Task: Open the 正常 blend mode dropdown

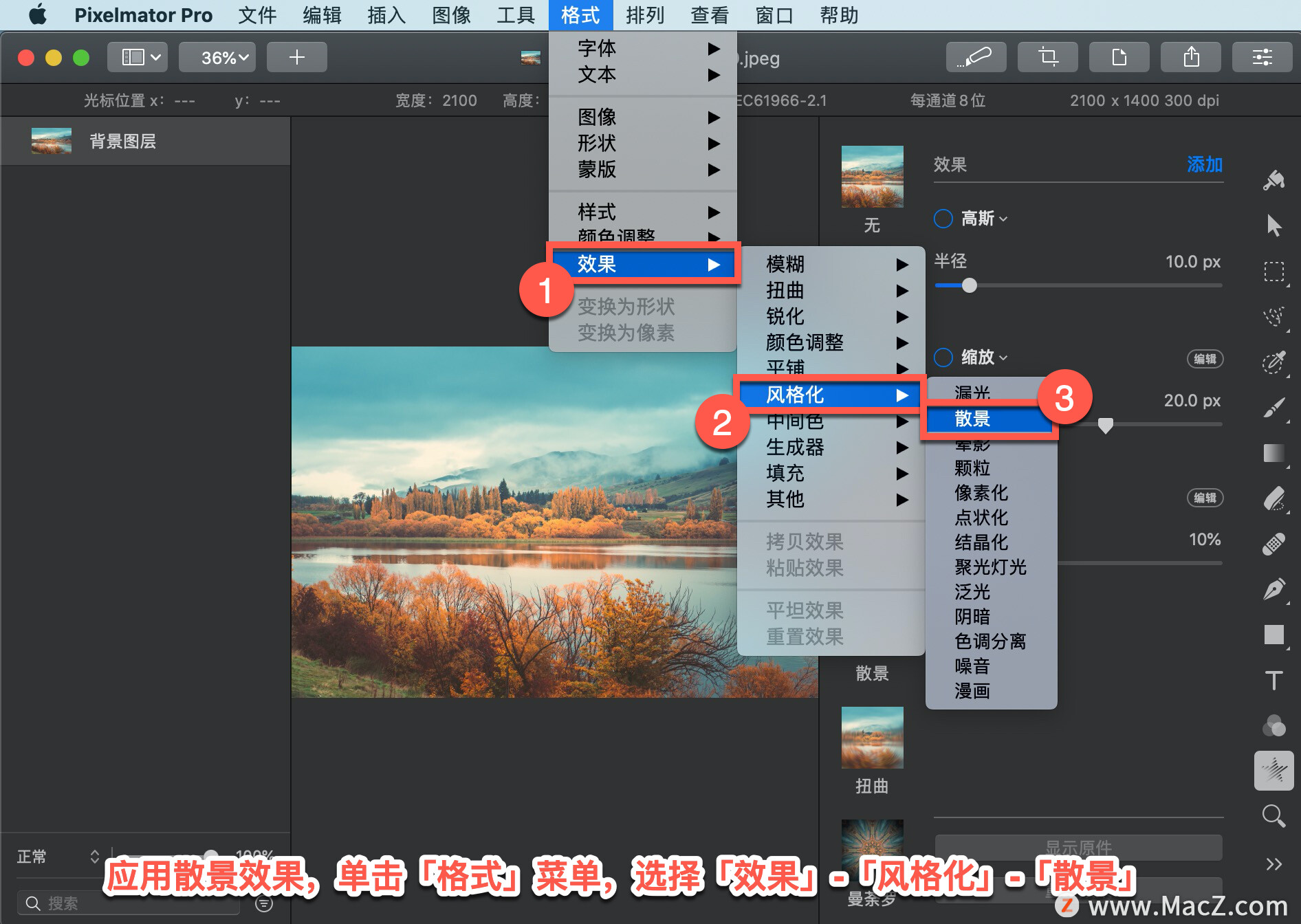Action: [58, 857]
